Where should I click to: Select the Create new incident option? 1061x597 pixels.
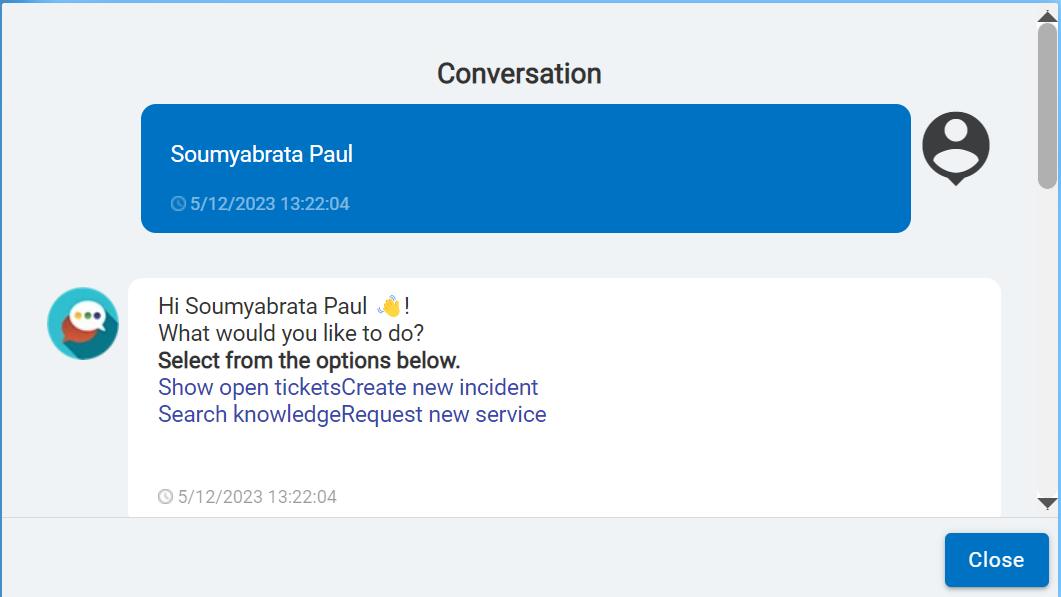coord(440,387)
